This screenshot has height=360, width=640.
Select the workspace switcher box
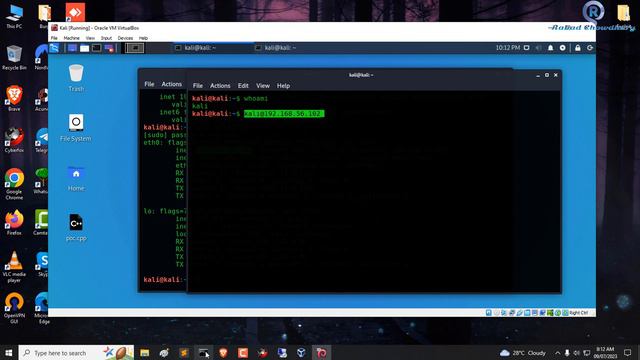point(135,48)
